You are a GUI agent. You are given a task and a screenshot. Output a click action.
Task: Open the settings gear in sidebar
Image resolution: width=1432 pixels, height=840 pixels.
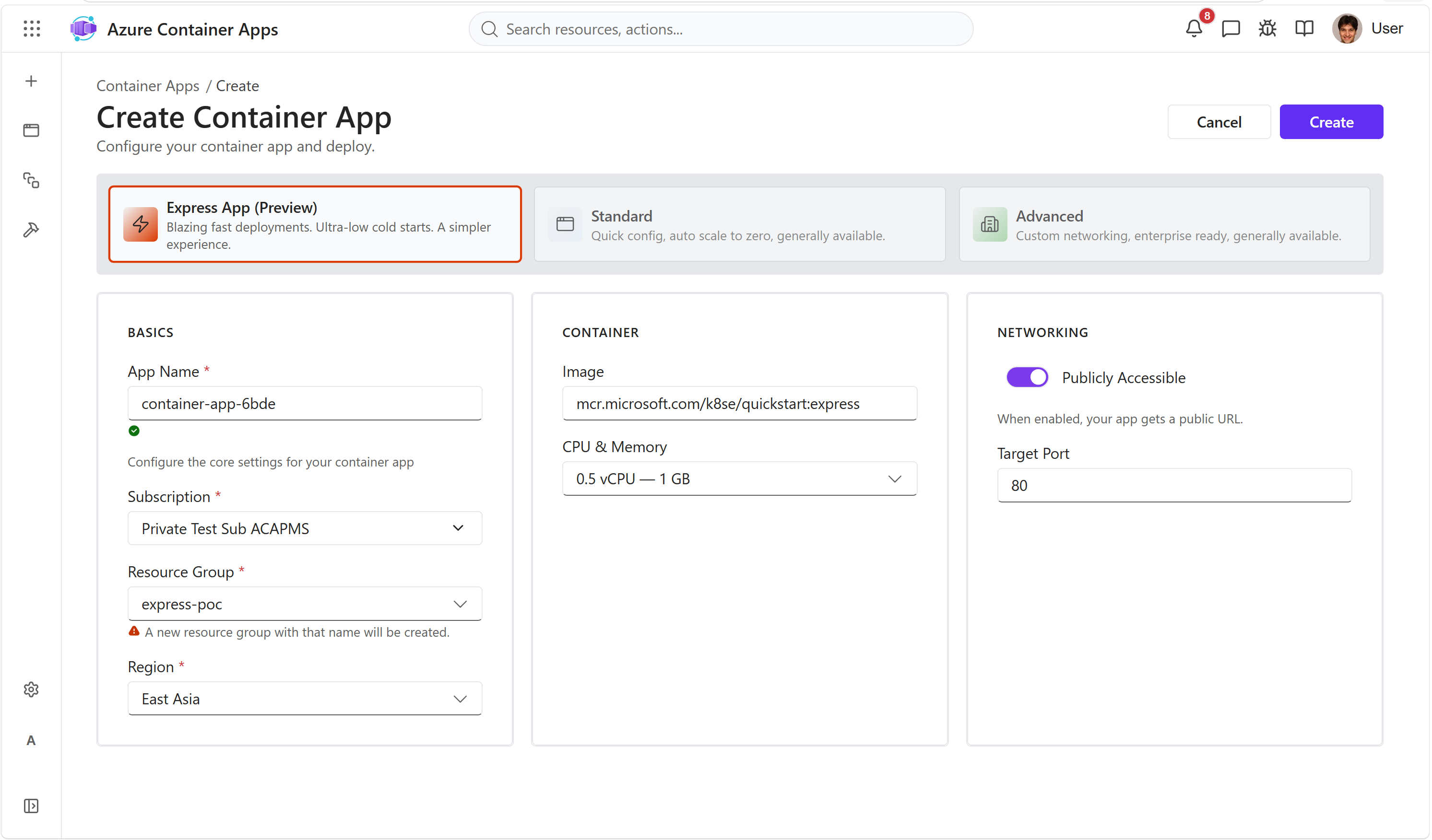click(x=31, y=689)
